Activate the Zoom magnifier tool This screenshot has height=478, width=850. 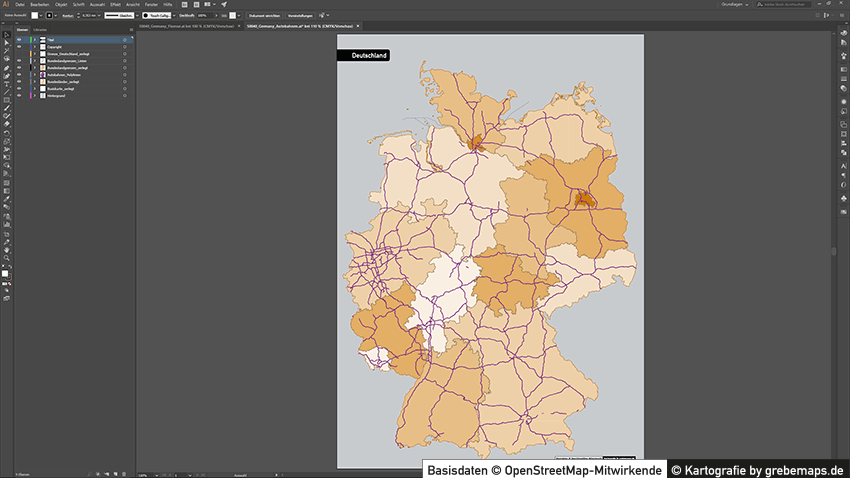(x=6, y=258)
